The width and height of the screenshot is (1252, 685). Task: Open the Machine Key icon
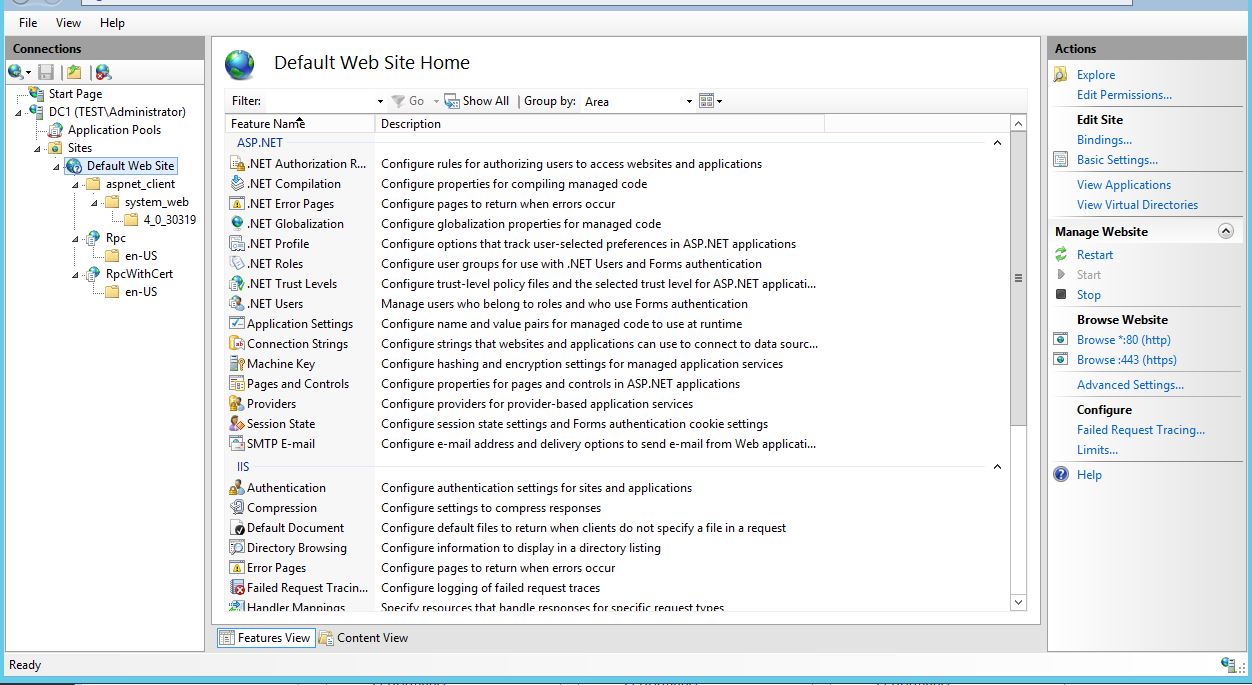tap(237, 364)
